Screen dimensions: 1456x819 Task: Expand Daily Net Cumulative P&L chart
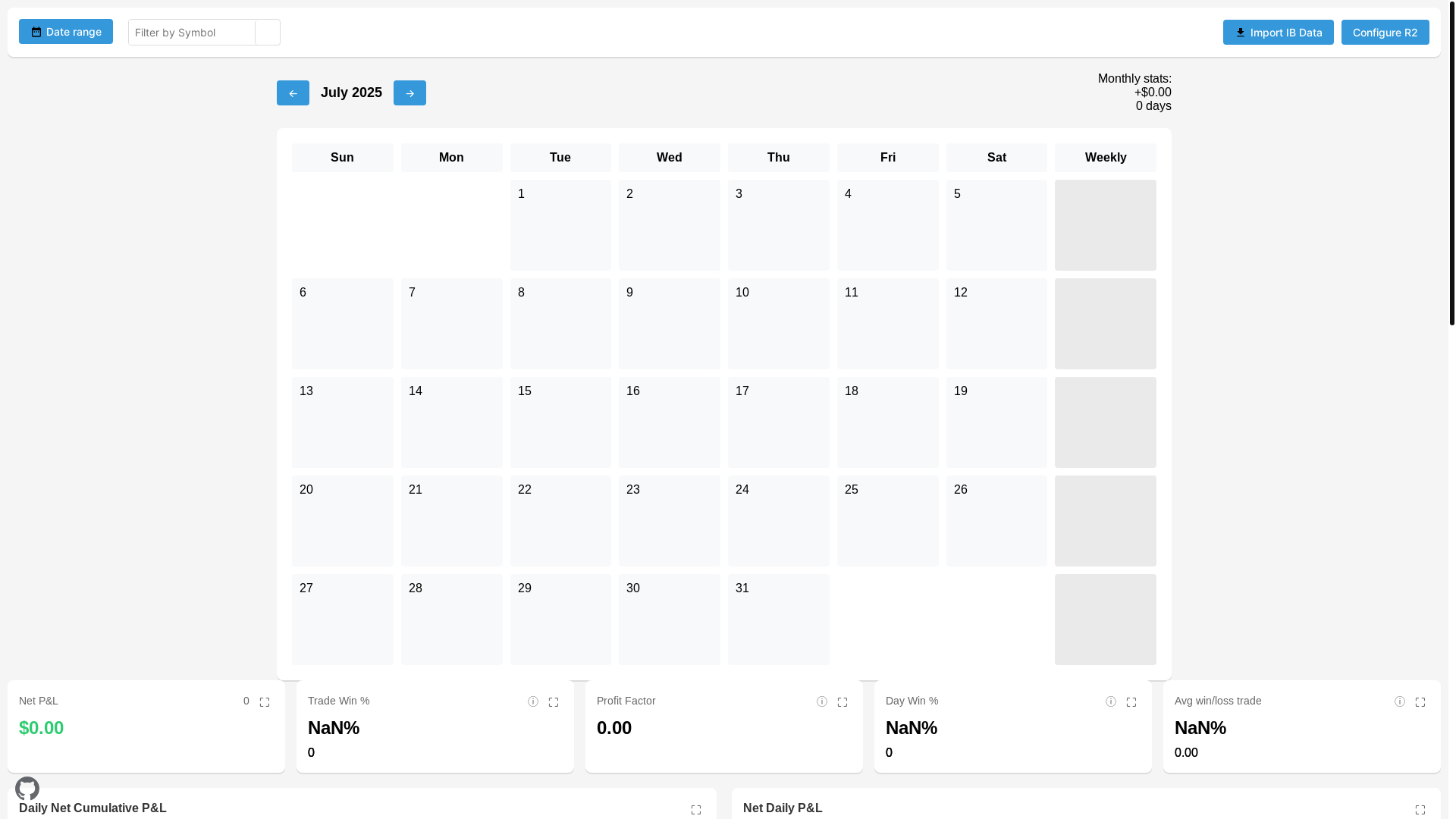tap(696, 810)
